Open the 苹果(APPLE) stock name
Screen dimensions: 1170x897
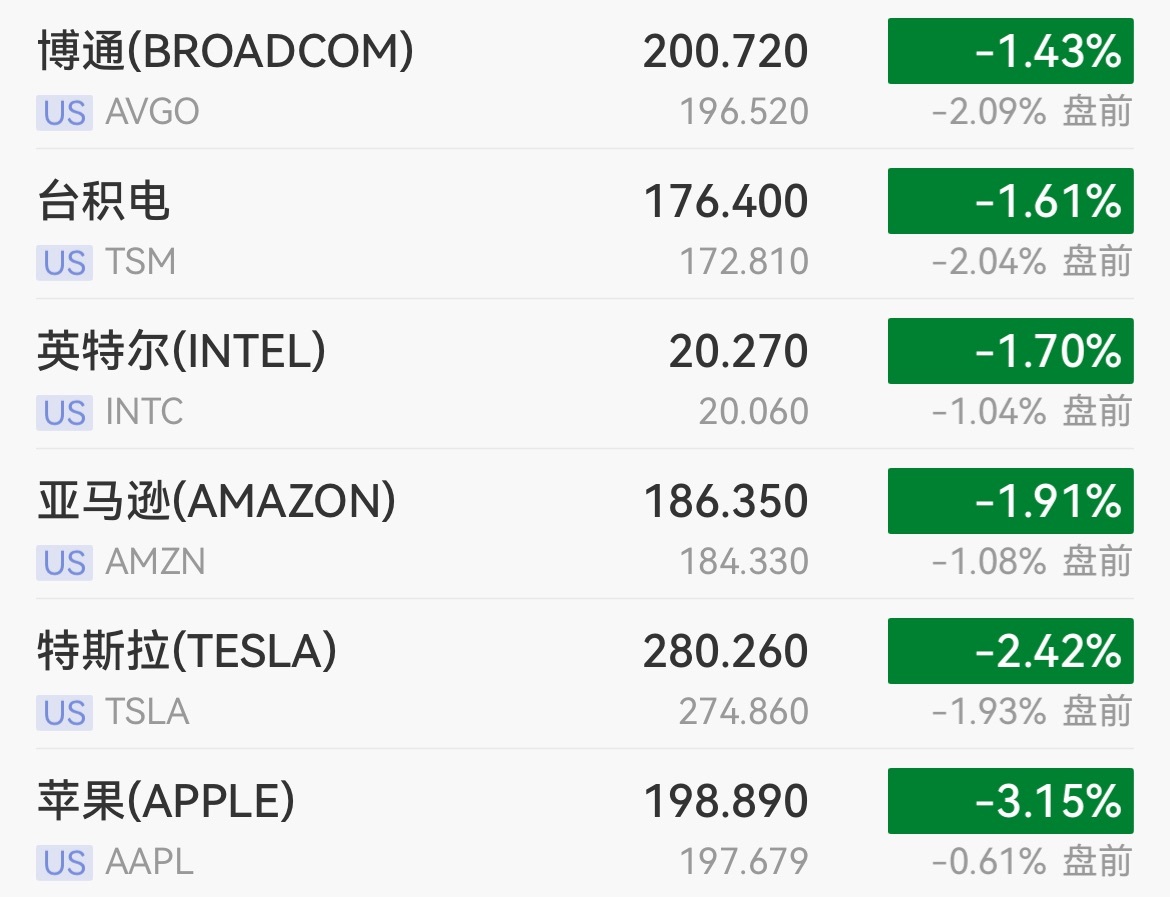[166, 801]
